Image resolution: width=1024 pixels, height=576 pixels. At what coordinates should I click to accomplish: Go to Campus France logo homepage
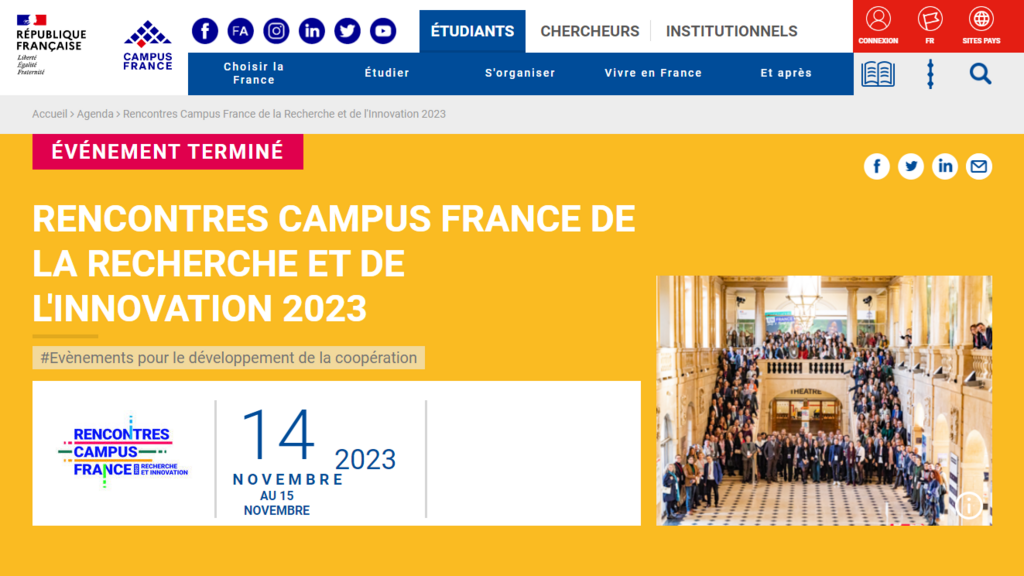click(x=148, y=45)
